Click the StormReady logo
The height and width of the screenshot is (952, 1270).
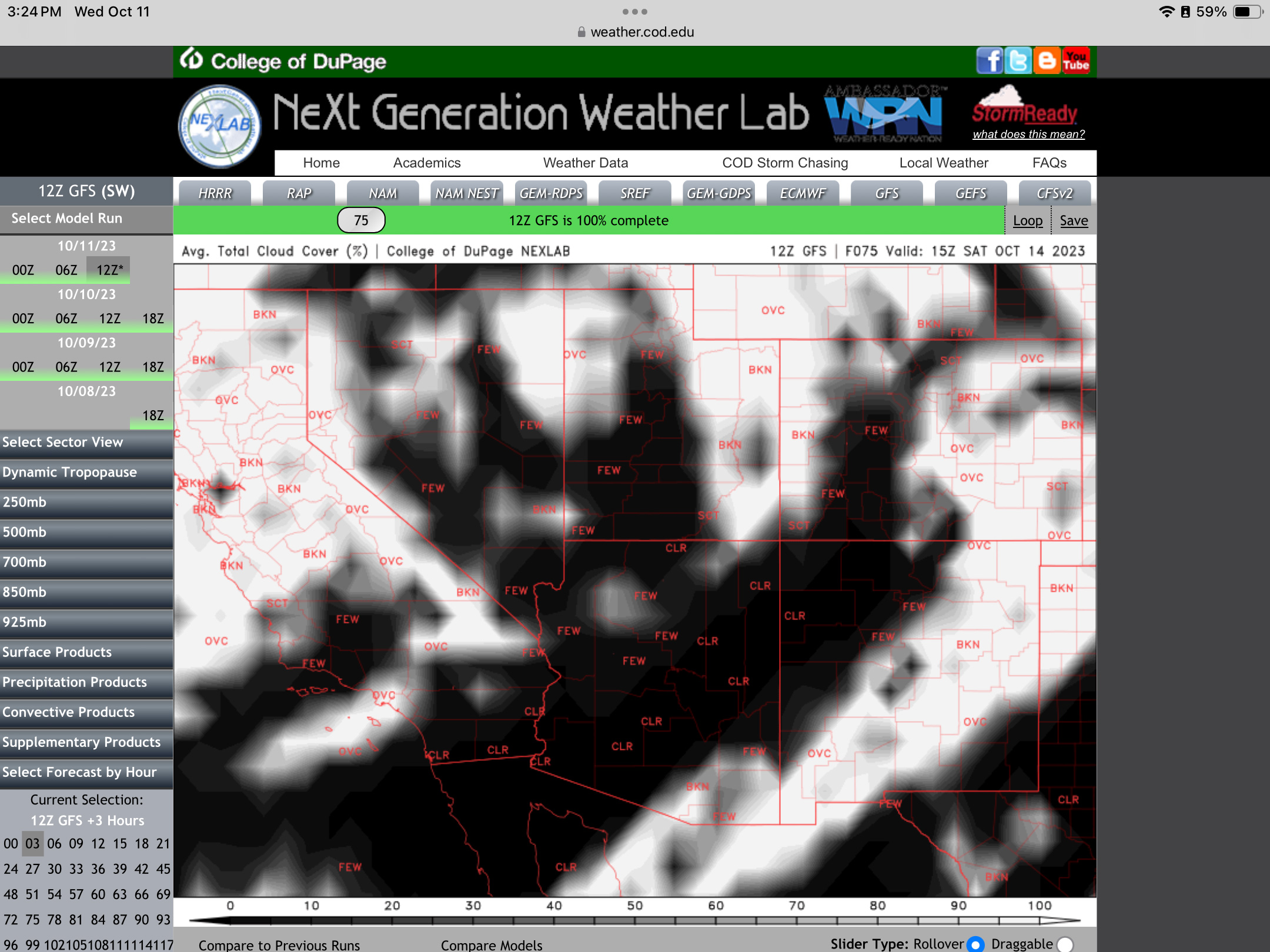pos(1025,106)
